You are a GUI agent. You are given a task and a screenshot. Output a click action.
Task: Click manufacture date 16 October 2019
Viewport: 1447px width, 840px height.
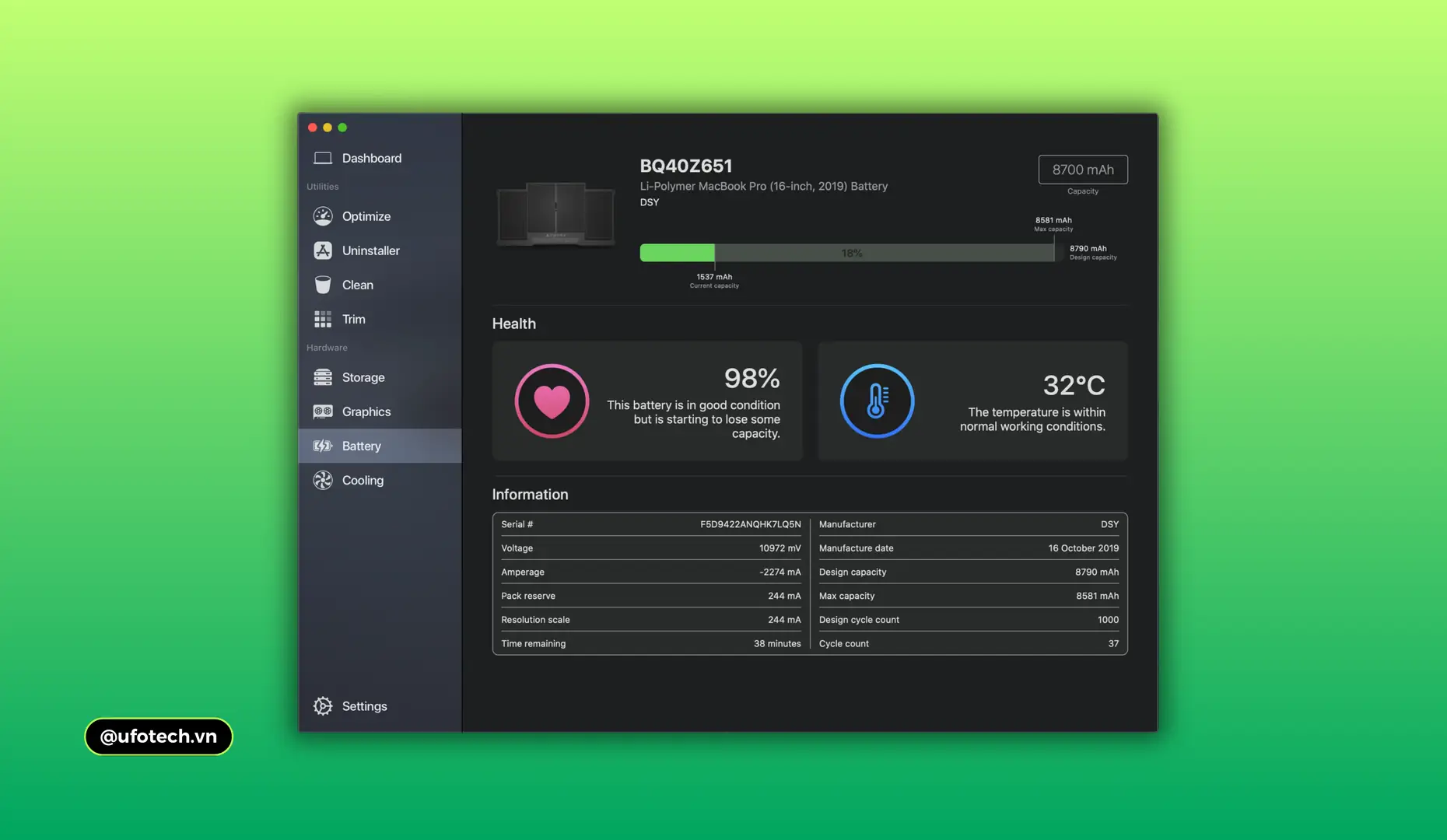(x=1083, y=548)
